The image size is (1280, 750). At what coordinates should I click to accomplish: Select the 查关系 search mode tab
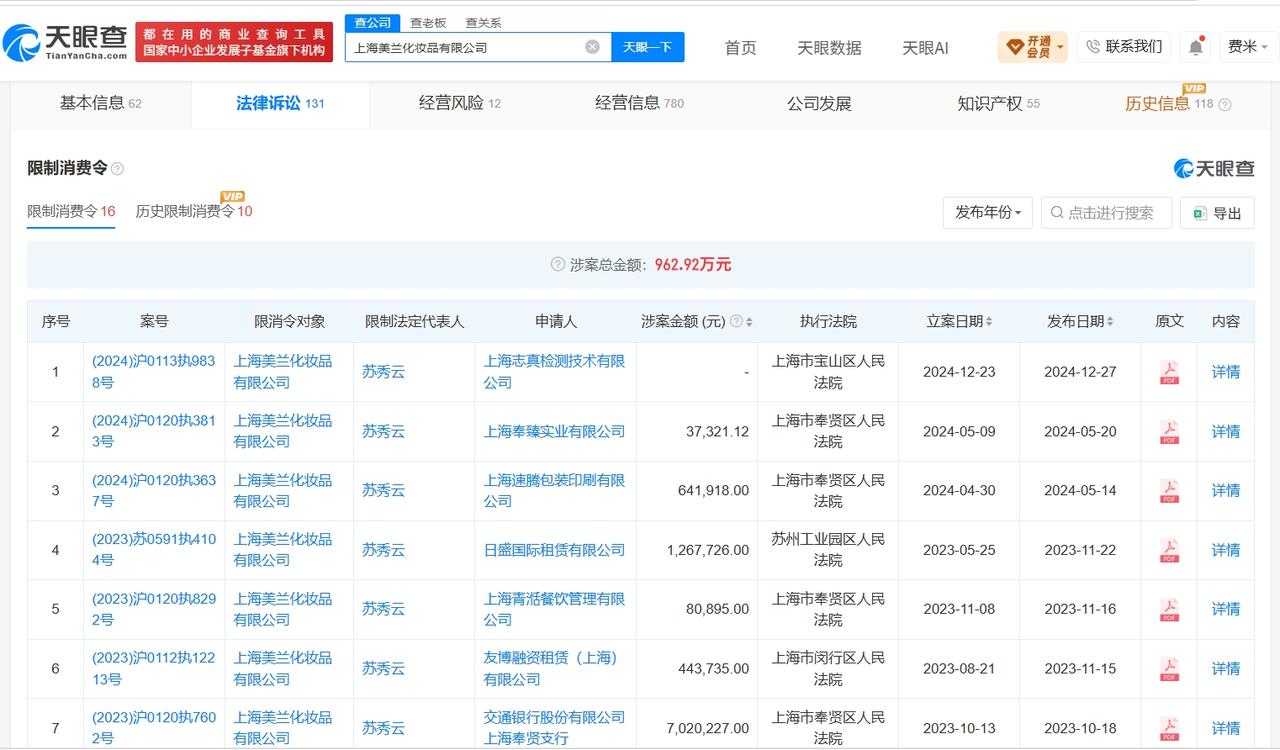point(483,22)
